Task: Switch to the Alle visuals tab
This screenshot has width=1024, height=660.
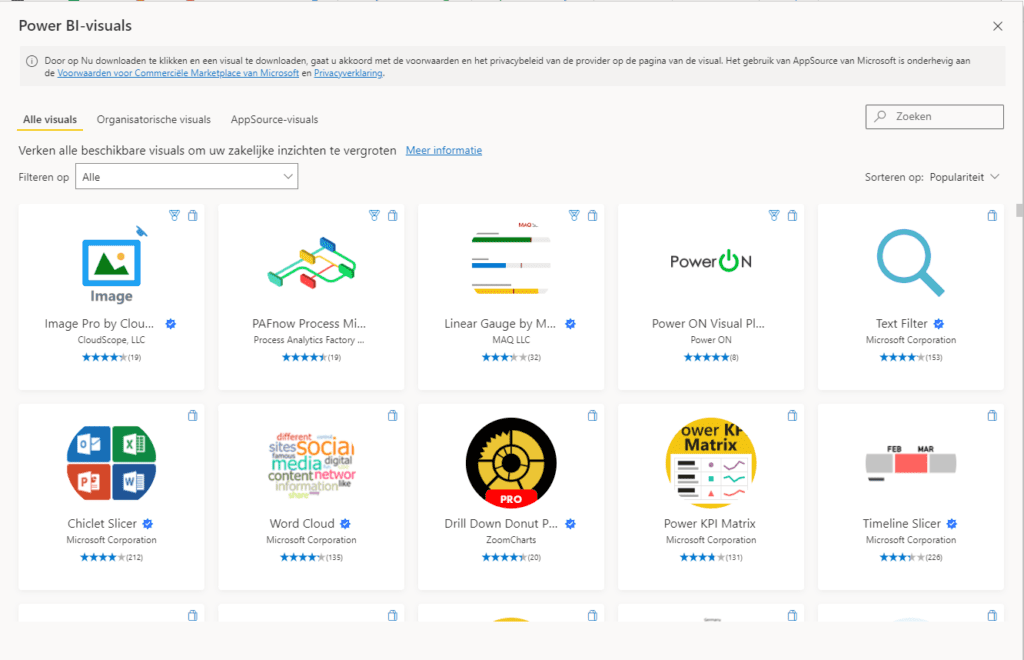Action: tap(50, 119)
